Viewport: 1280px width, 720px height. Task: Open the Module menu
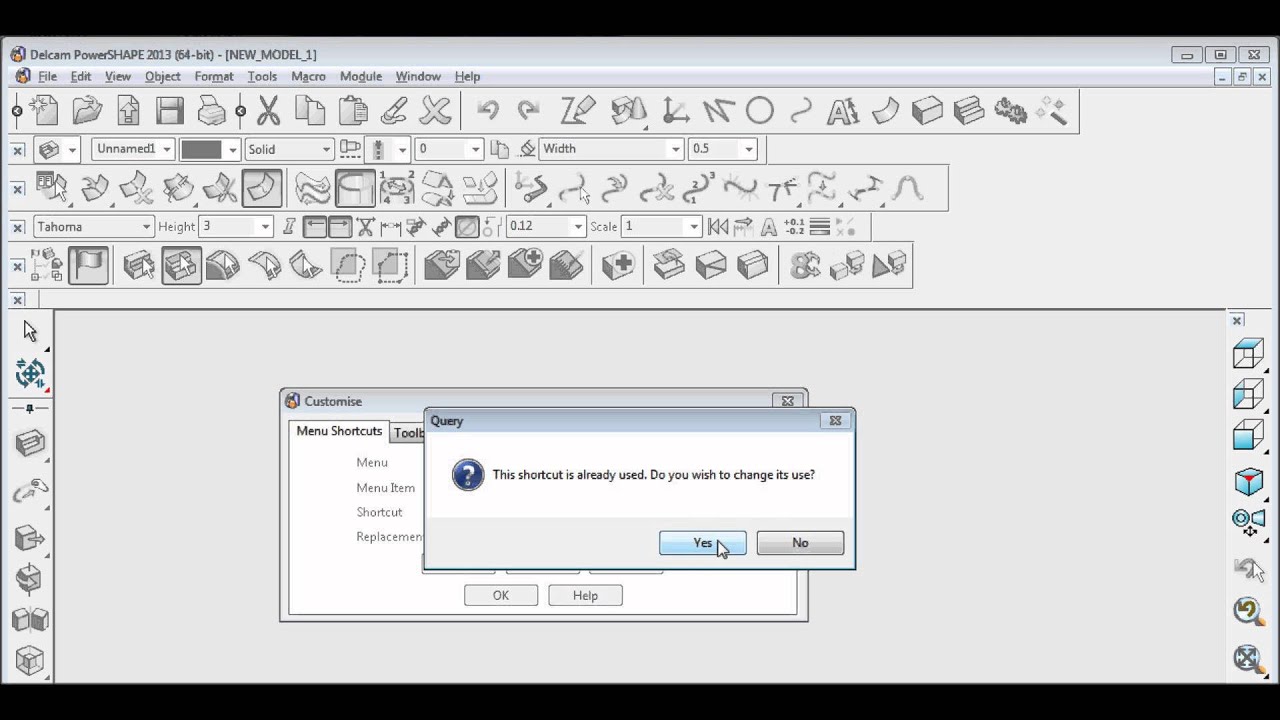pyautogui.click(x=361, y=76)
